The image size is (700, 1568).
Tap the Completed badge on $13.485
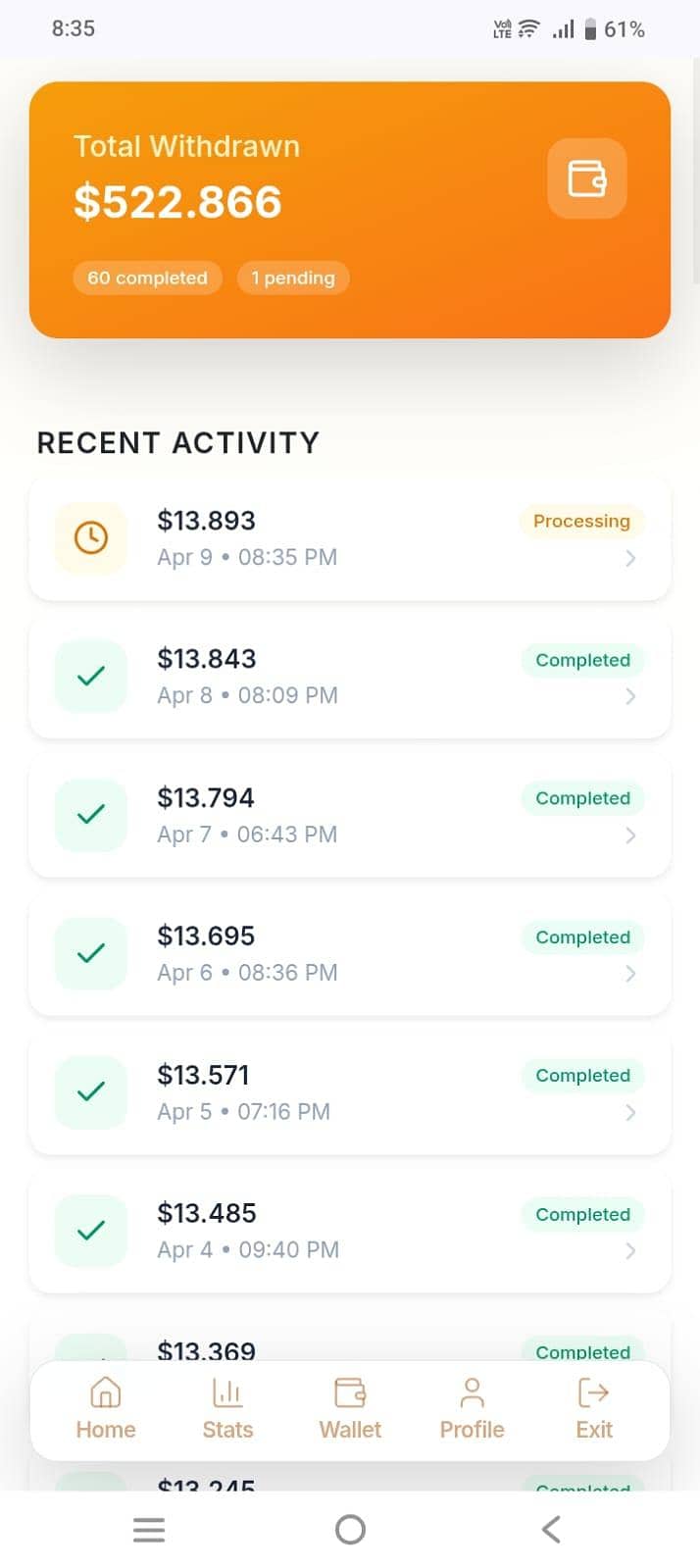pos(582,1214)
